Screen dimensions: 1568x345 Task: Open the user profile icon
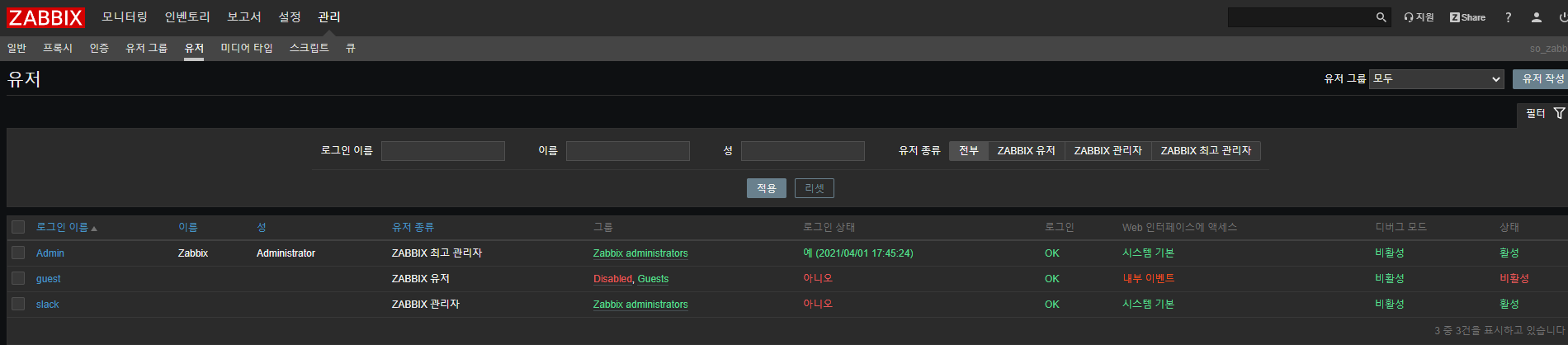1537,17
